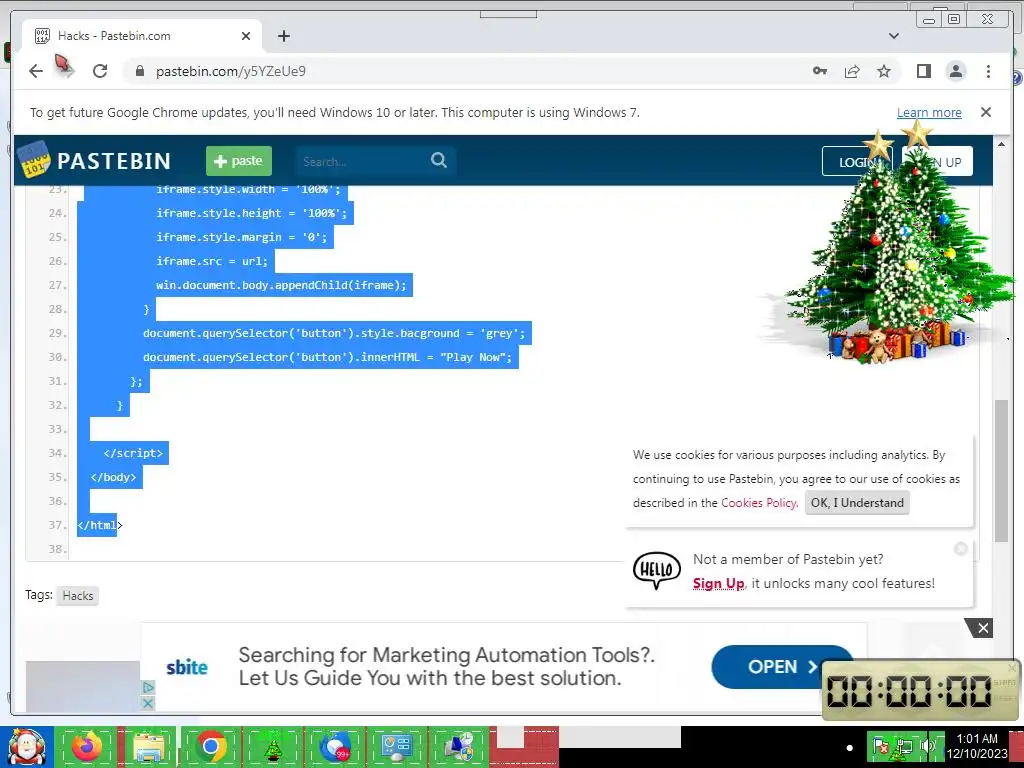
Task: Expand the tab search chevron
Action: [894, 36]
